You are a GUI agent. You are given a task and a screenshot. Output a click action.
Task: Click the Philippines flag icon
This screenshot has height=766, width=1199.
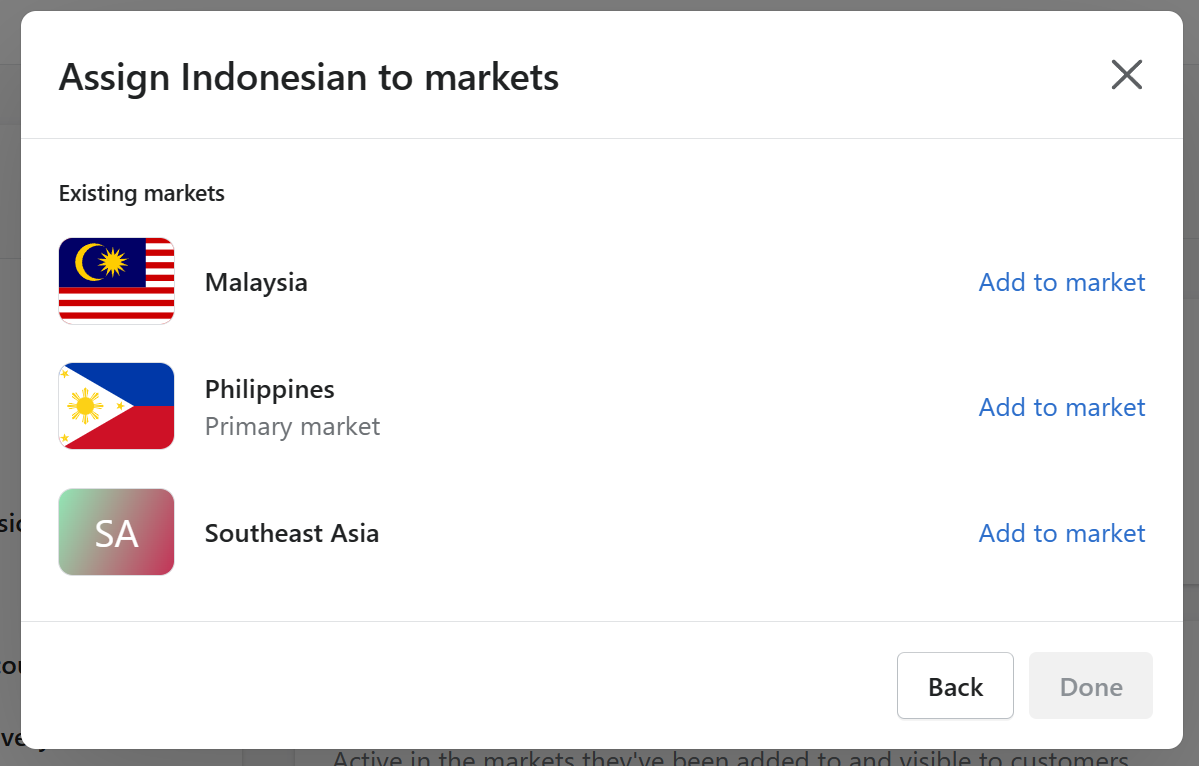tap(116, 406)
